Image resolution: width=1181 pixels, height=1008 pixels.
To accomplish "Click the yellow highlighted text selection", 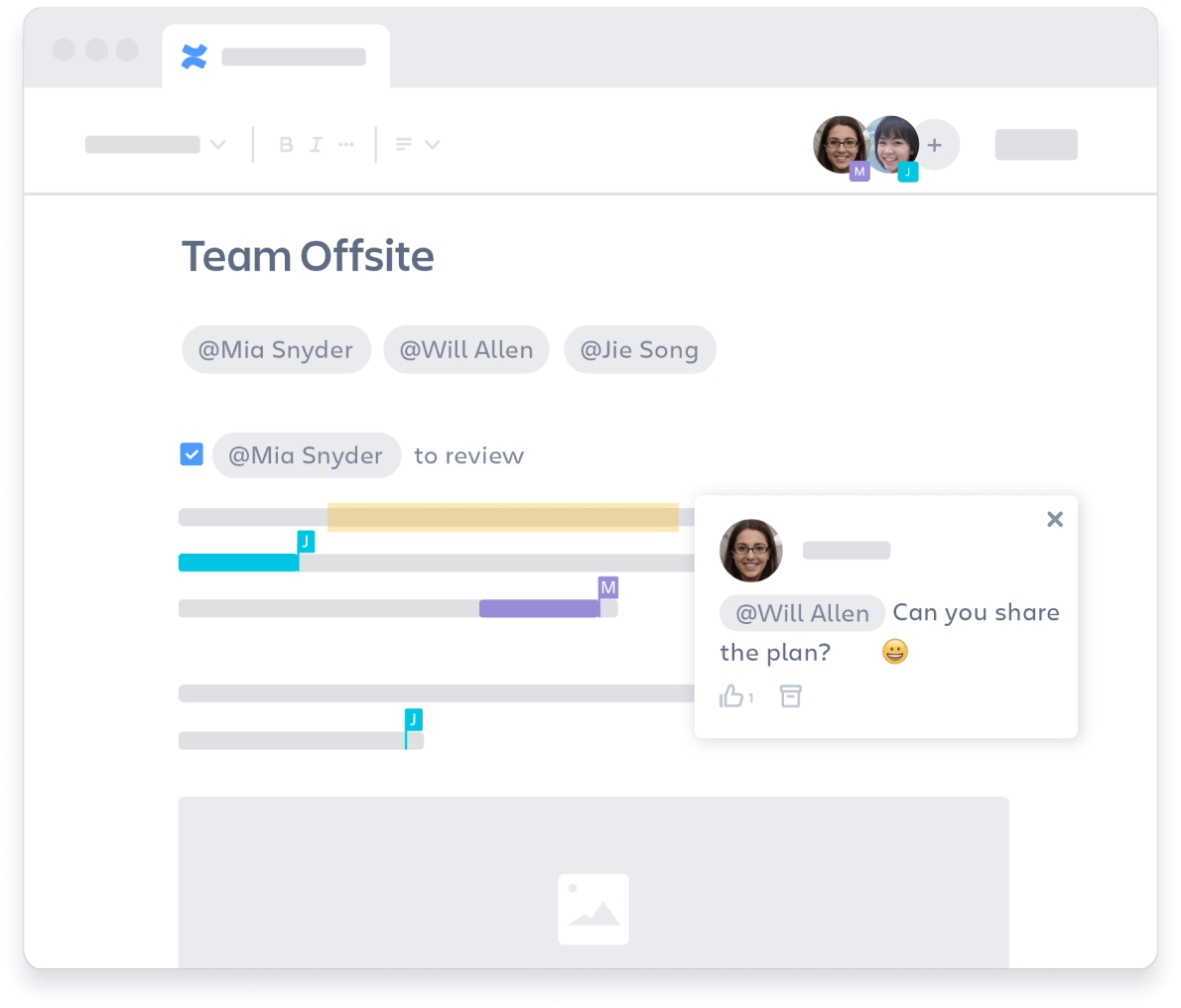I will [502, 517].
